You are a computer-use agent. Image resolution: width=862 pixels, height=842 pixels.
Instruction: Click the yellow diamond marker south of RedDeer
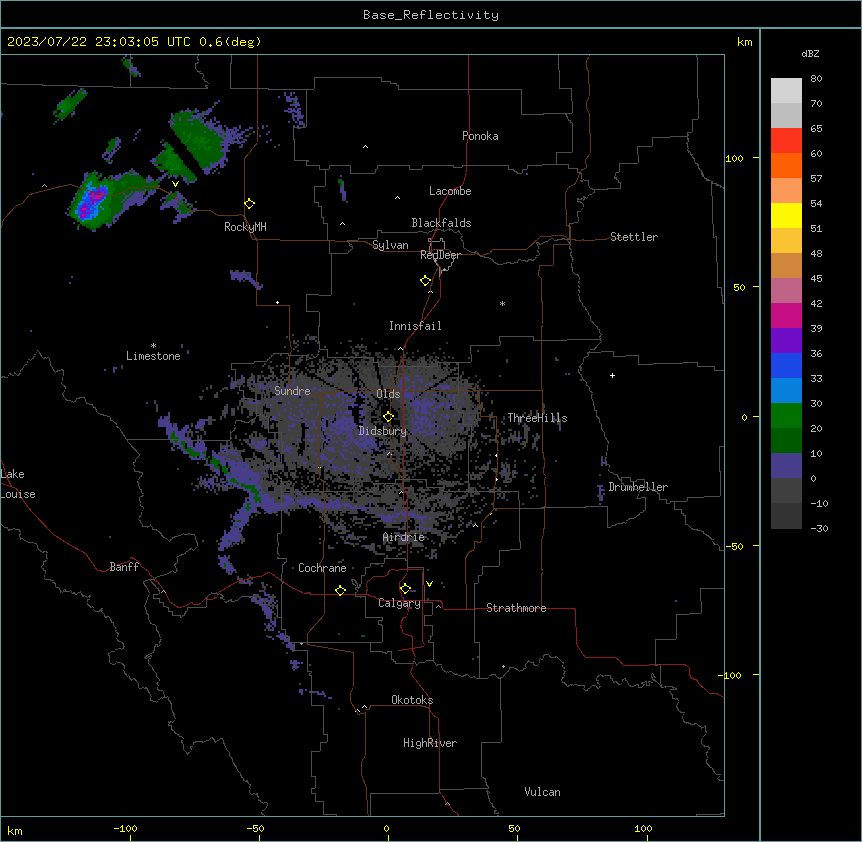coord(426,281)
